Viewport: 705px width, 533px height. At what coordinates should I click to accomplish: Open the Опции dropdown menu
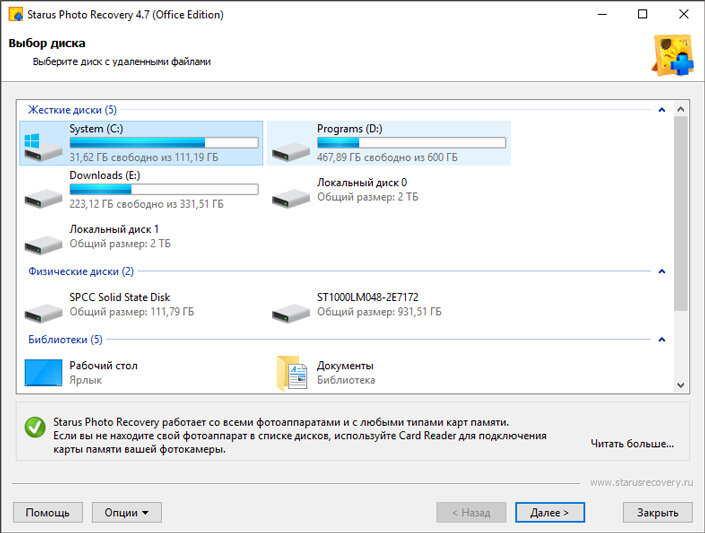[127, 512]
